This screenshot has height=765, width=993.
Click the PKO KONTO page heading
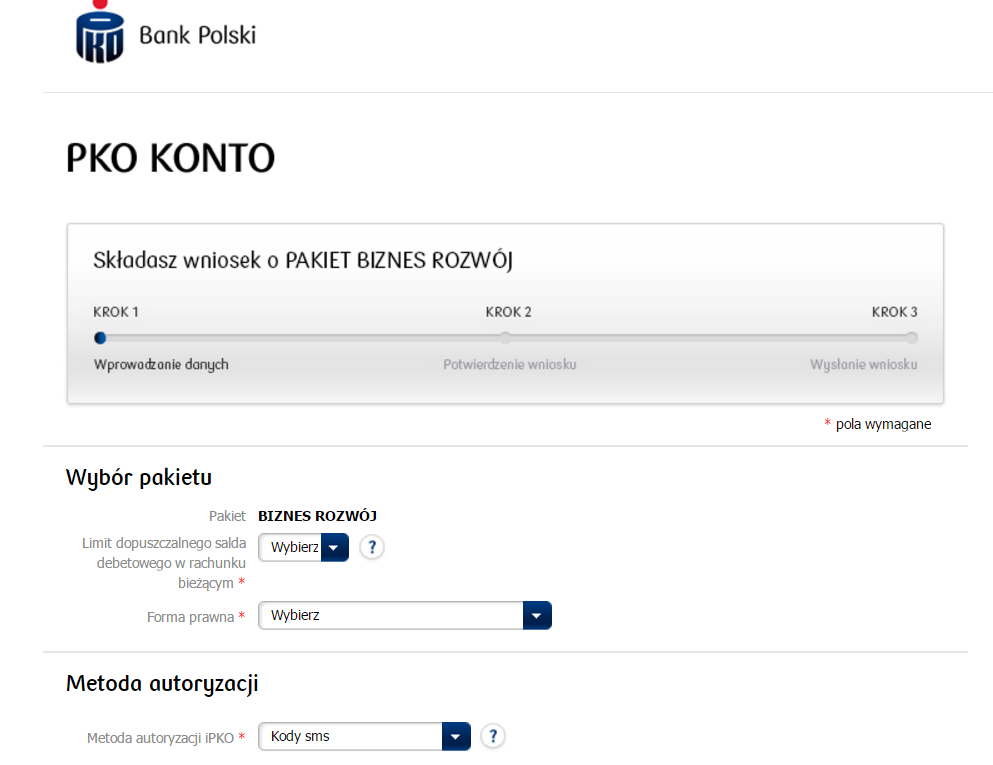tap(170, 158)
